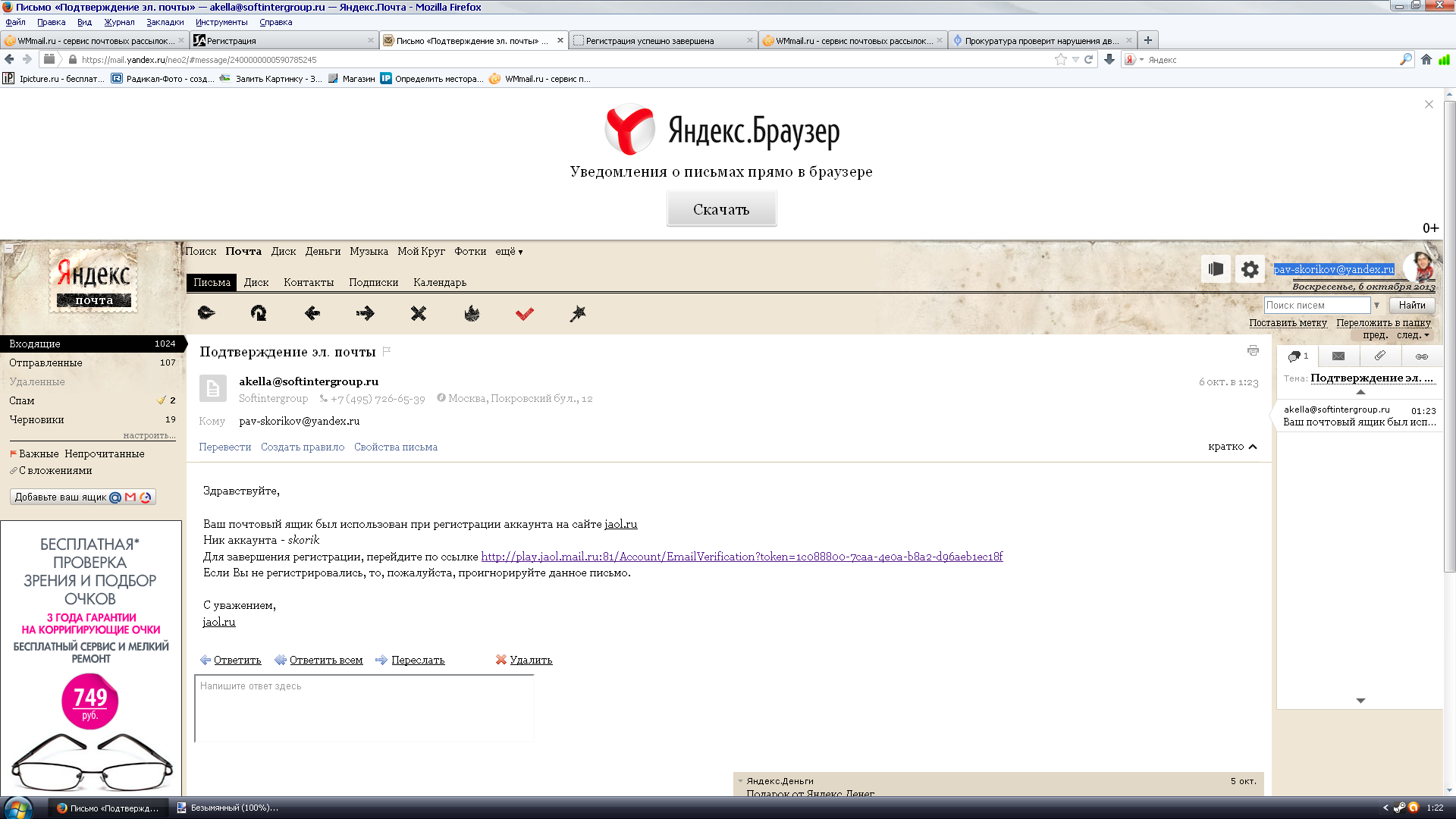Click 'Переслать' link below letter
The image size is (1456, 819).
pyautogui.click(x=418, y=660)
